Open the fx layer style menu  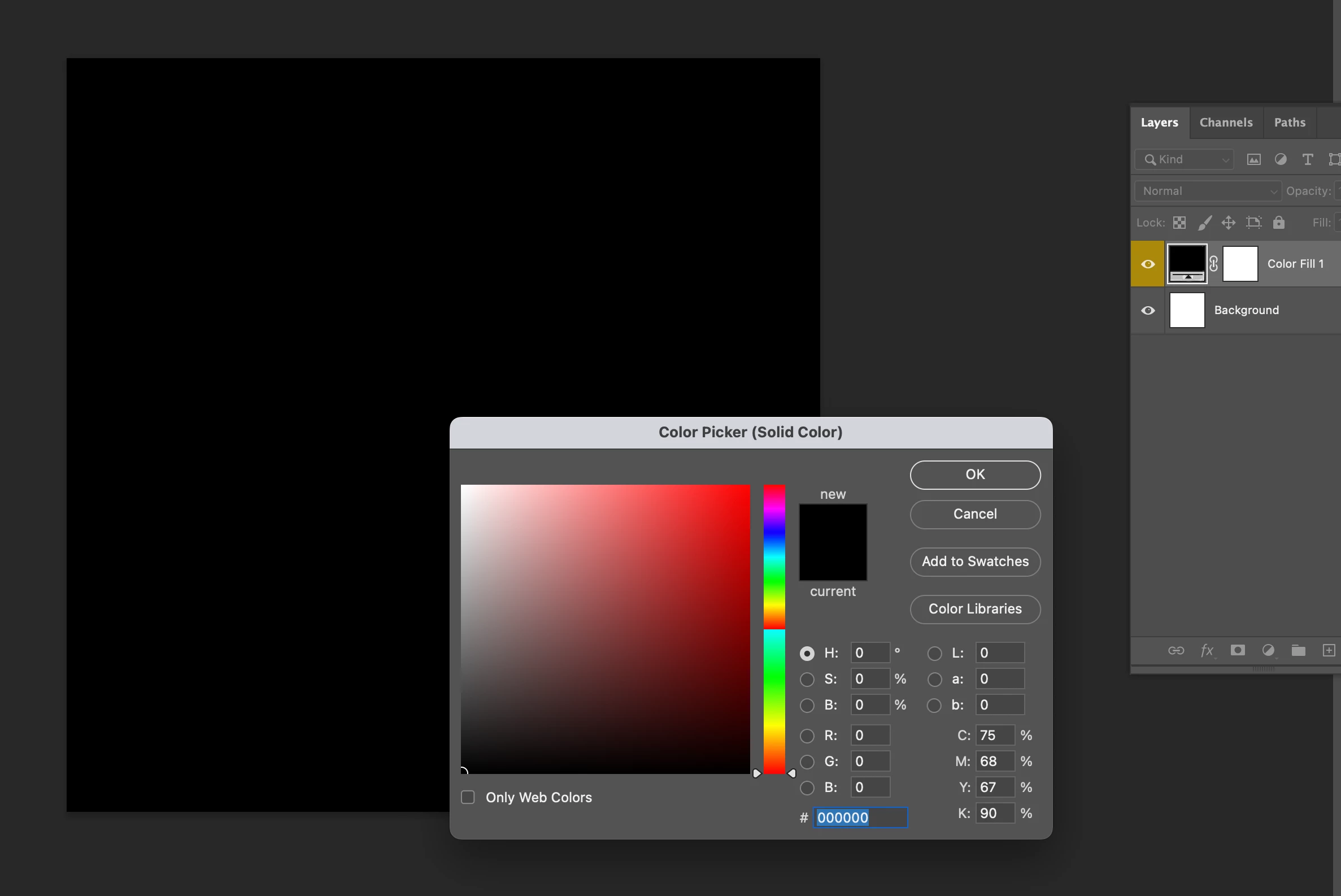pos(1207,650)
